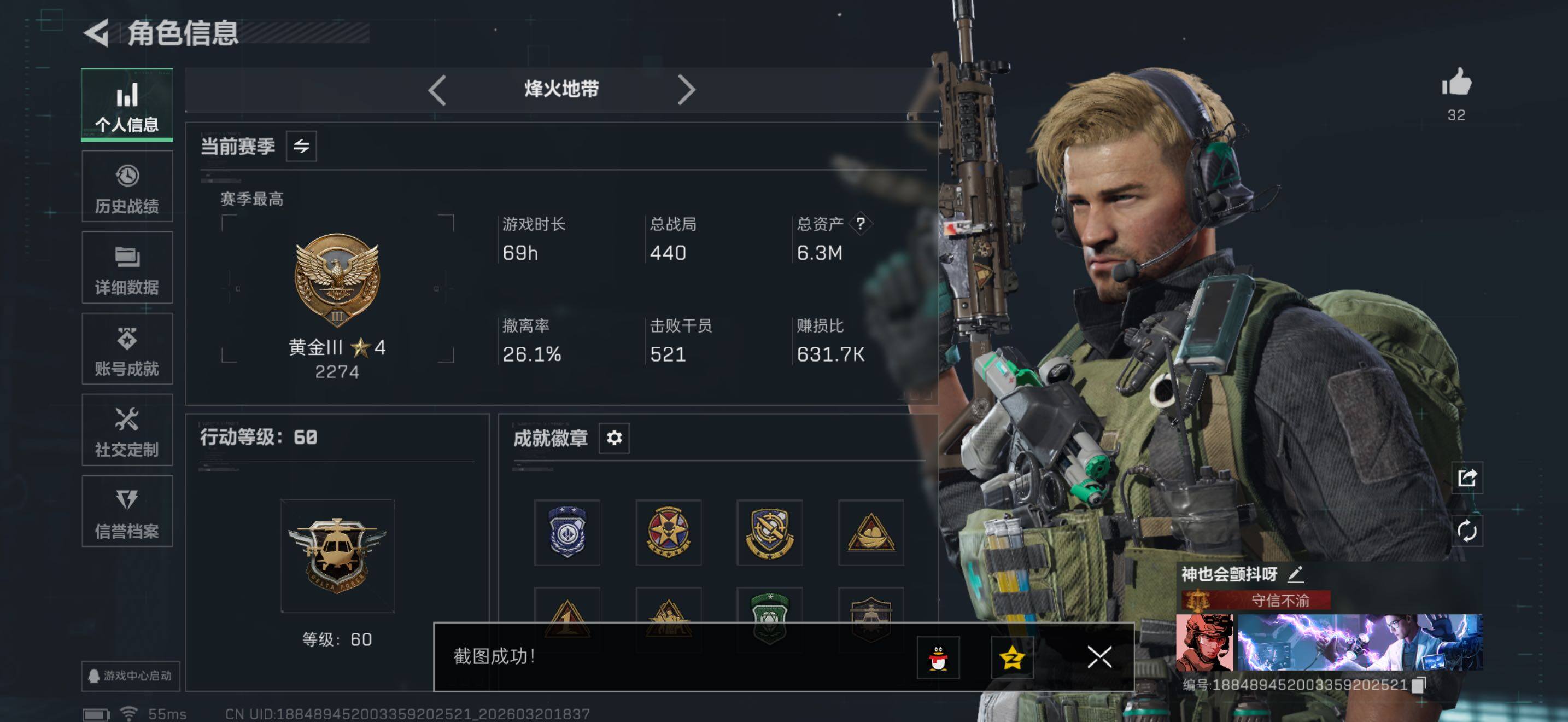
Task: Switch to the previous mode with the left chevron
Action: pyautogui.click(x=437, y=90)
